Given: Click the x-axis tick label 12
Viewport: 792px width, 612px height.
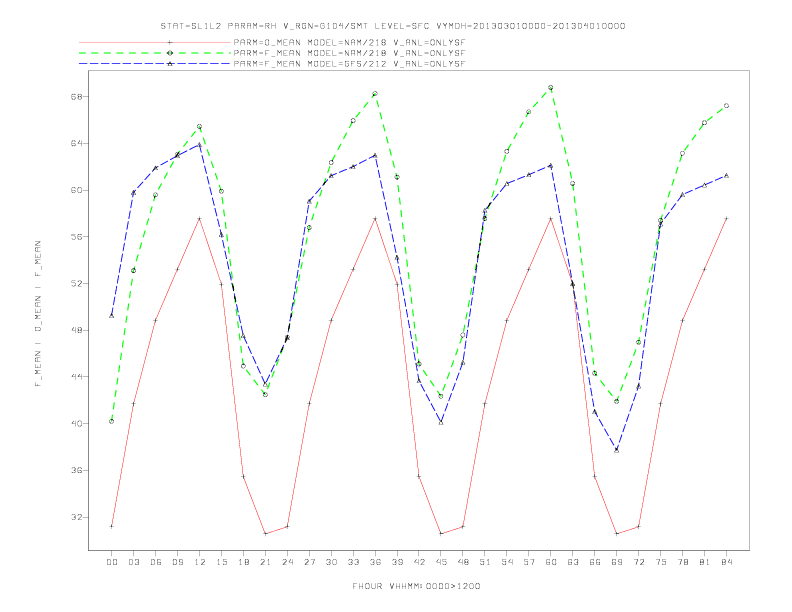Looking at the screenshot, I should (x=200, y=562).
